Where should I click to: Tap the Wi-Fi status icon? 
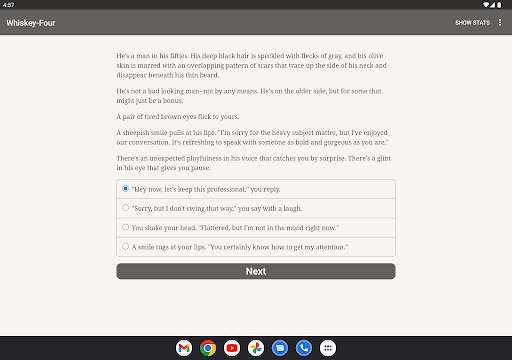tap(486, 5)
